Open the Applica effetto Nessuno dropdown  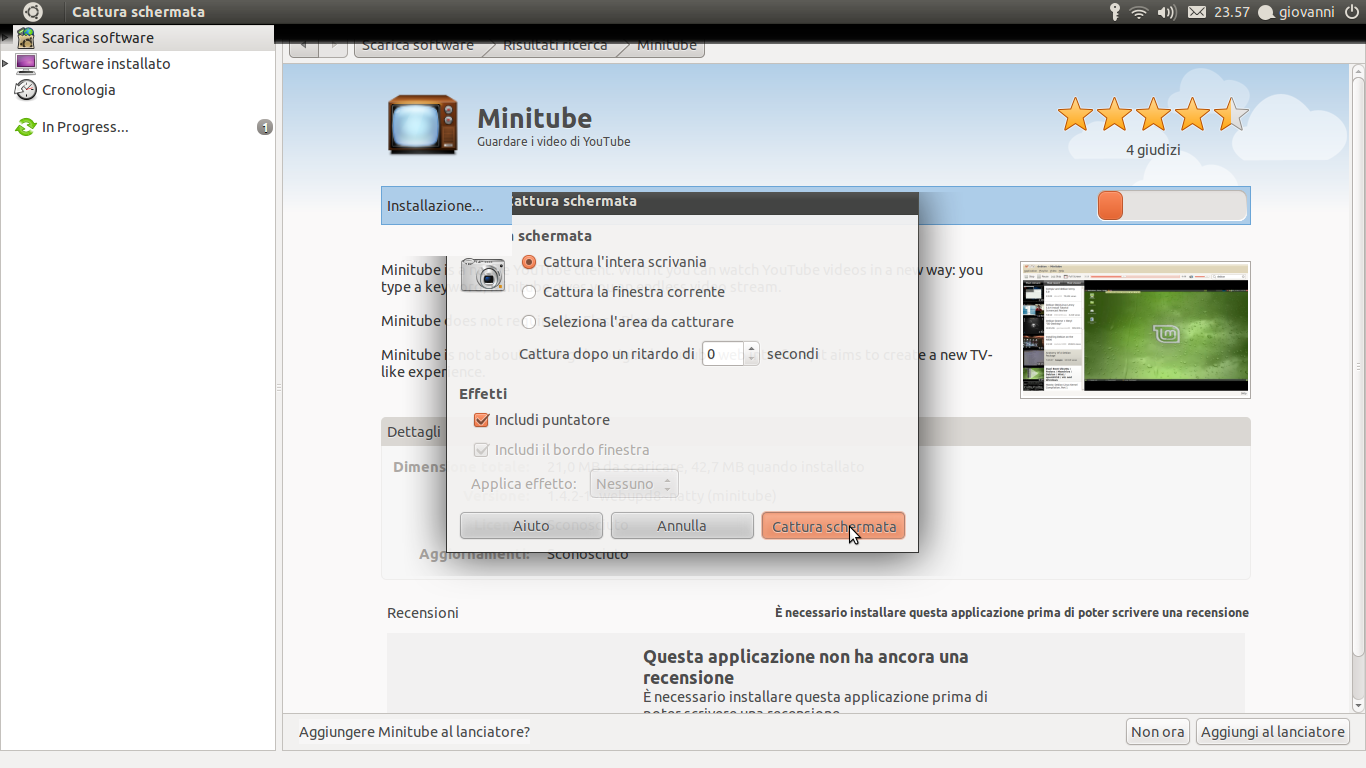coord(633,484)
